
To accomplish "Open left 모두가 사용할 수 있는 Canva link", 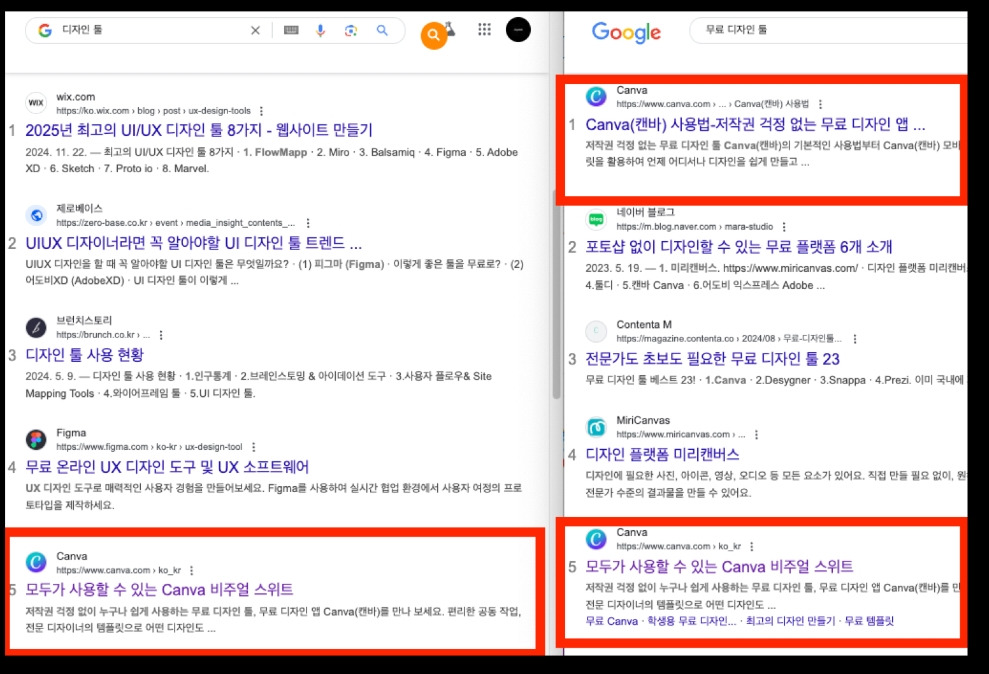I will tap(159, 590).
